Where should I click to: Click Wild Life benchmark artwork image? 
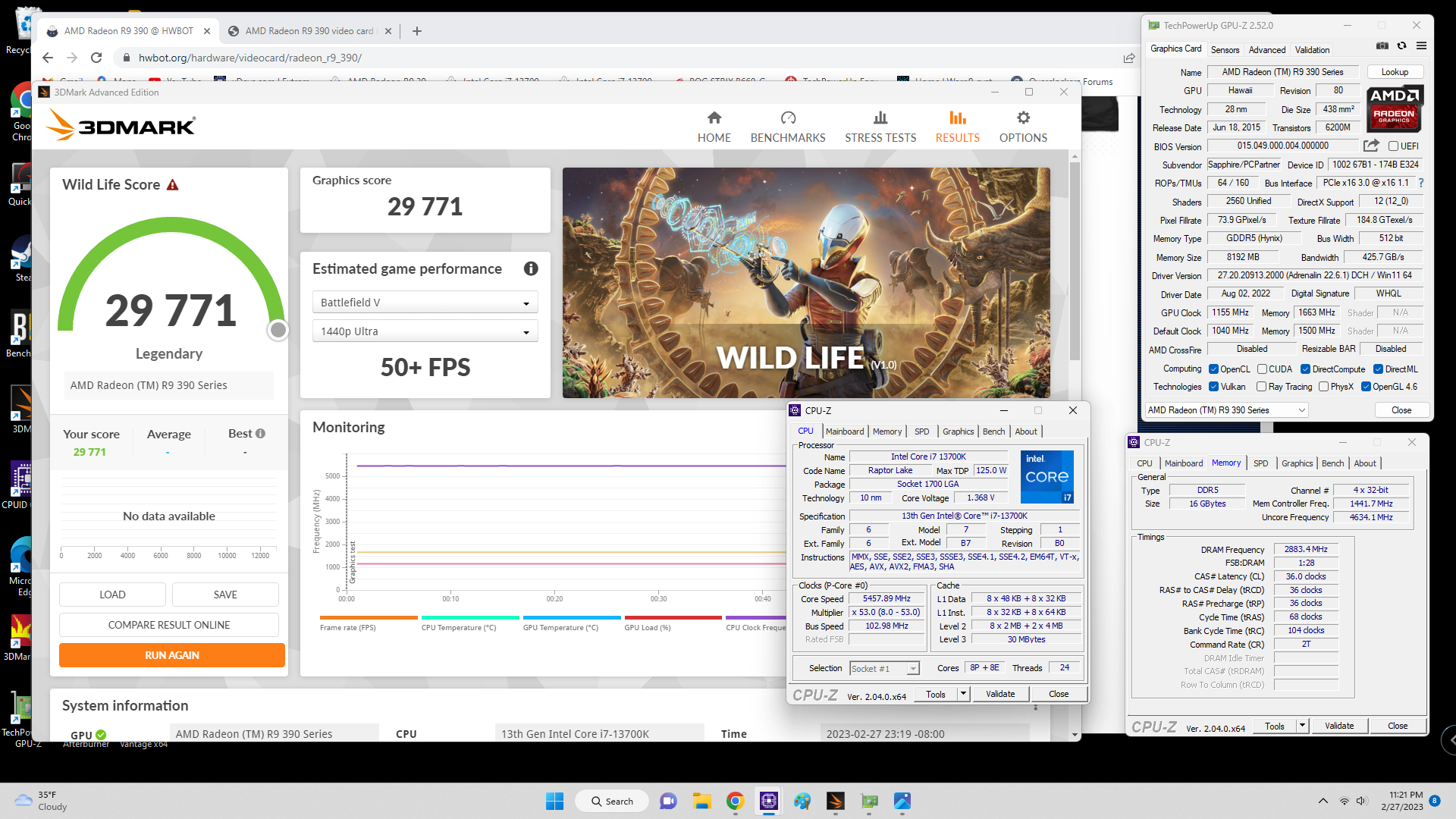coord(806,283)
